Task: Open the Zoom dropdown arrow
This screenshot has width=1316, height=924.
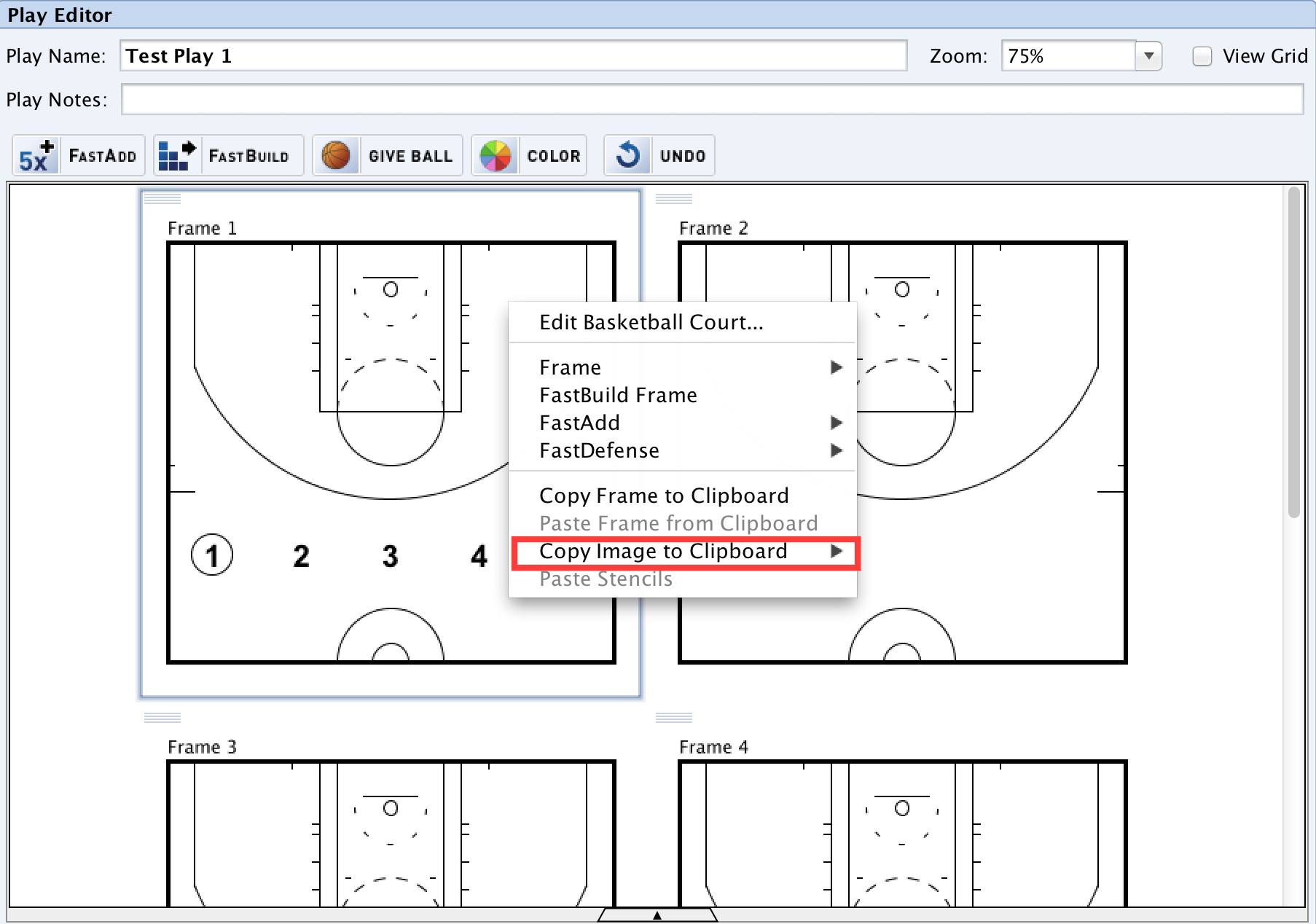Action: pyautogui.click(x=1148, y=56)
